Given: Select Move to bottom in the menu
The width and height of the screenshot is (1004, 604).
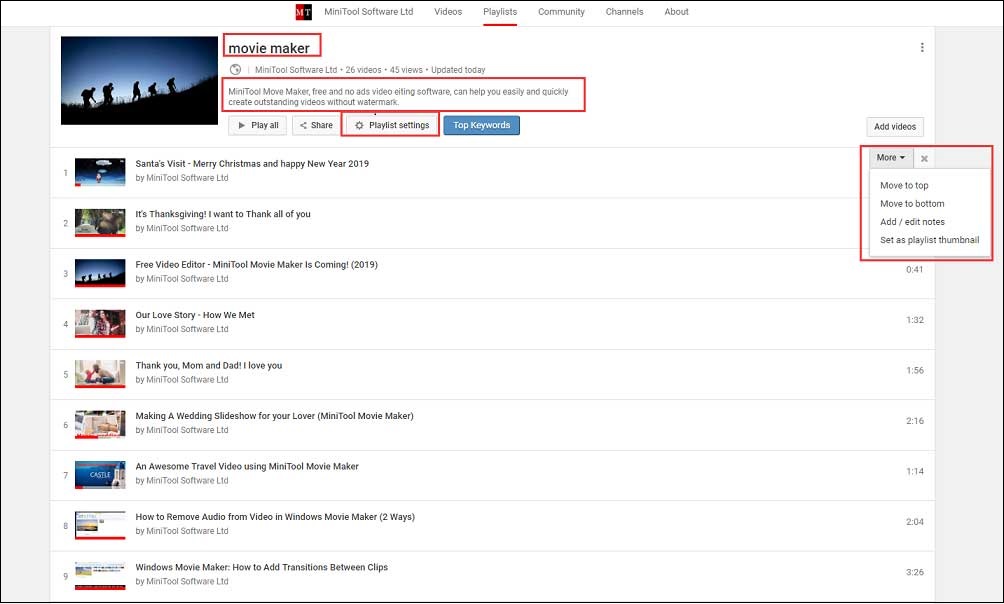Looking at the screenshot, I should tap(910, 203).
